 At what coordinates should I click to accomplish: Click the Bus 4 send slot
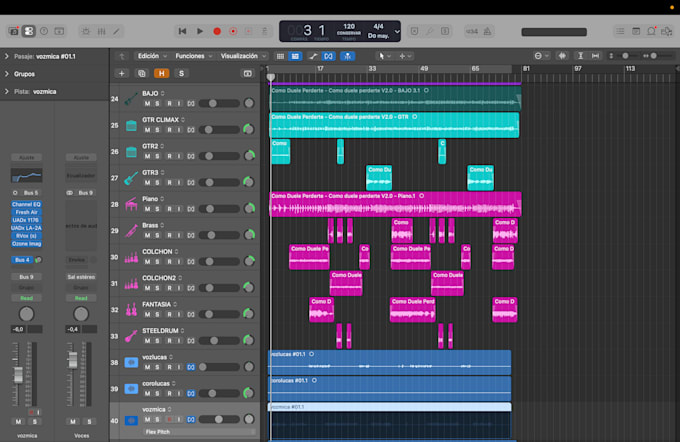[x=22, y=260]
